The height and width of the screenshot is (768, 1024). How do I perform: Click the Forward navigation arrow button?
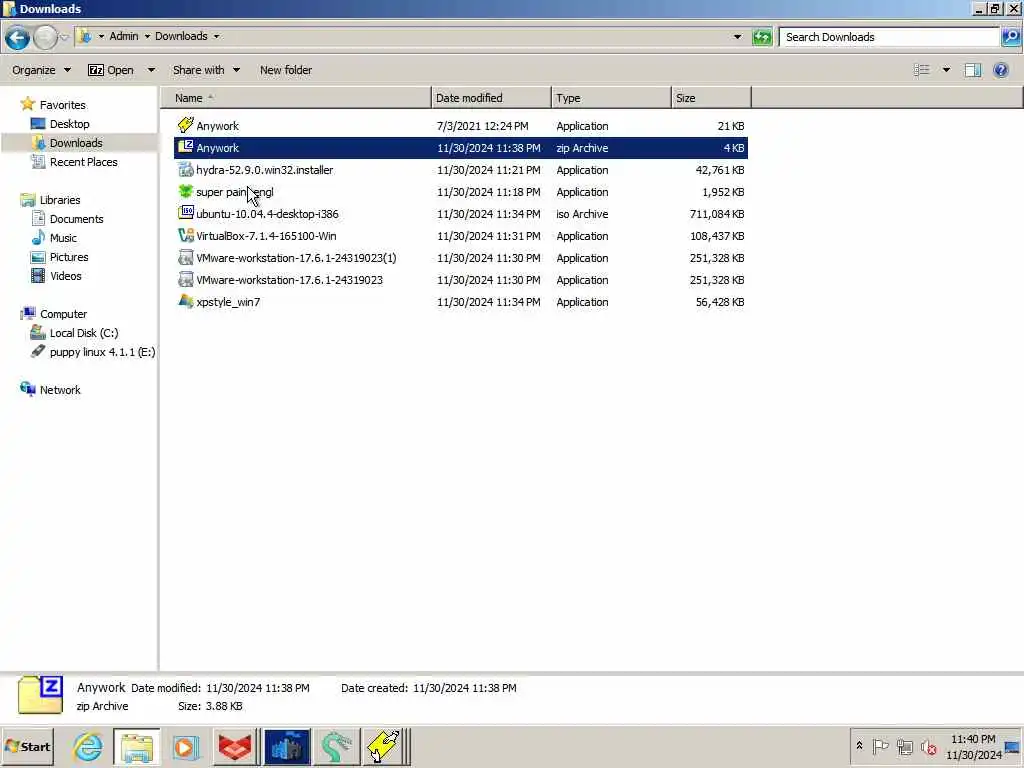pos(45,38)
